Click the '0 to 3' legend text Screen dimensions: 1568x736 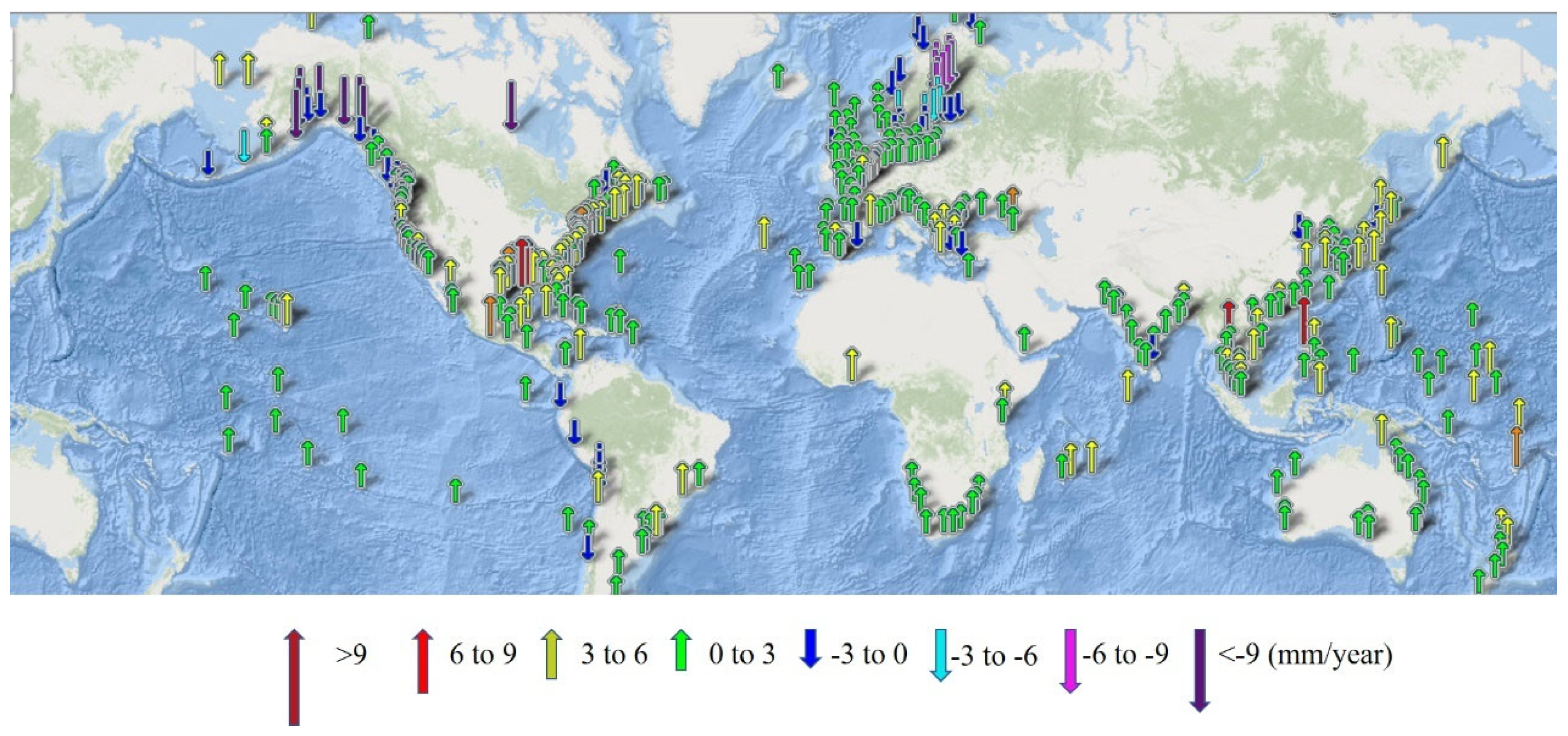point(741,655)
